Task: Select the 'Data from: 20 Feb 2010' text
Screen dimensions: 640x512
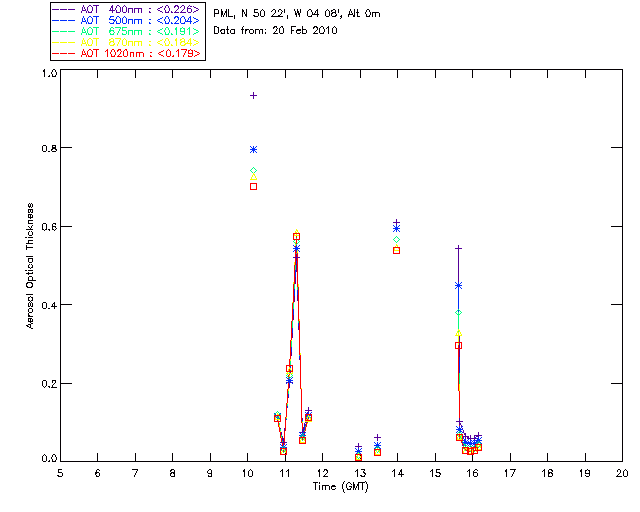Action: coord(275,31)
